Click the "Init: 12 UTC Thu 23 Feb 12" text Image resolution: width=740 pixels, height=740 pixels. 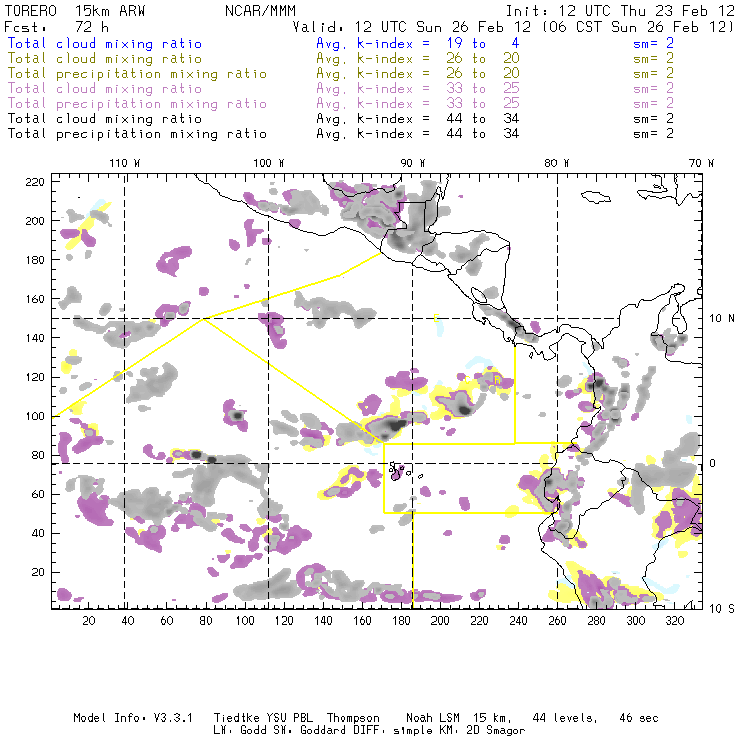620,8
